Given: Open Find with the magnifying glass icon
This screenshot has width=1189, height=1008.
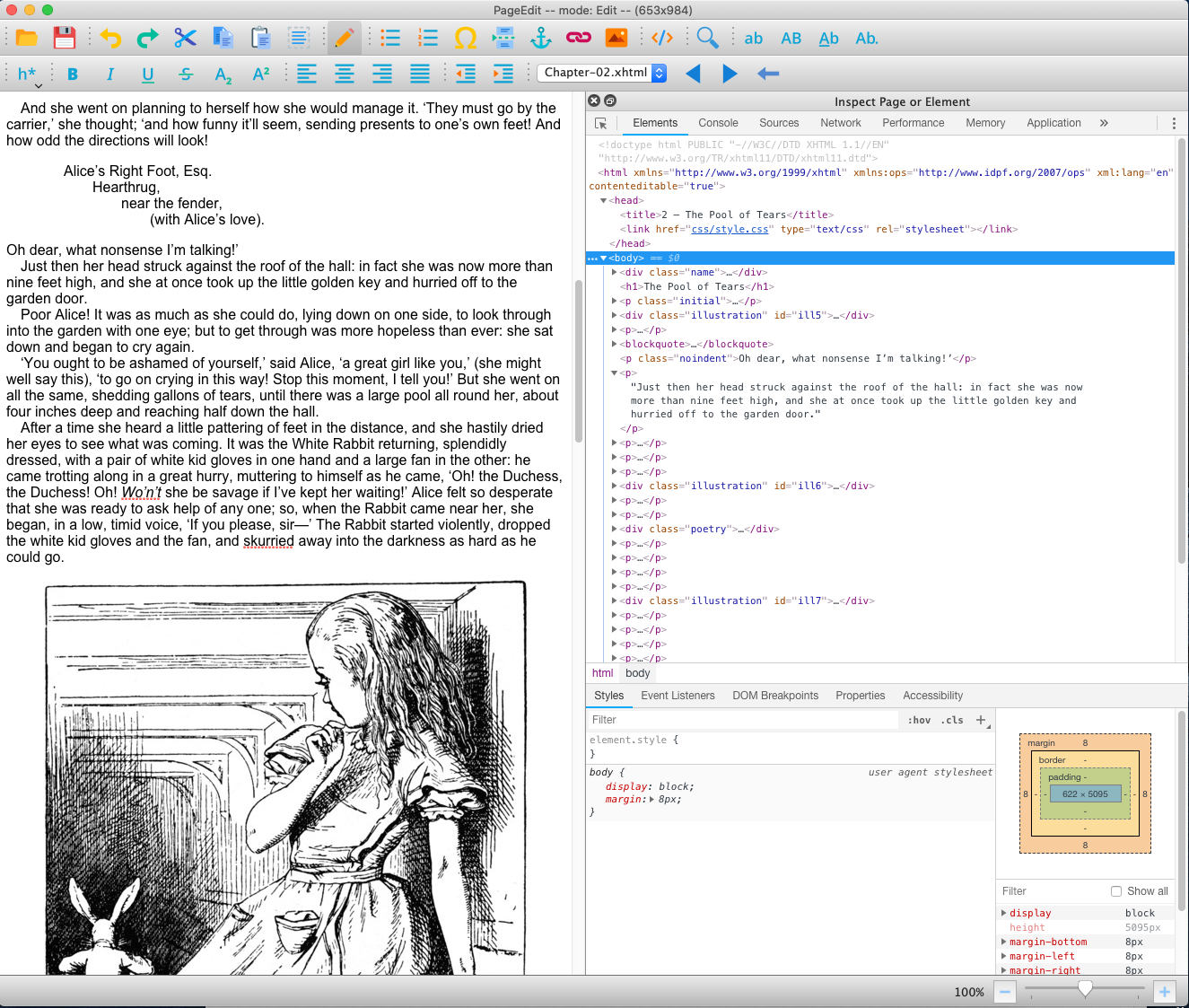Looking at the screenshot, I should coord(708,38).
